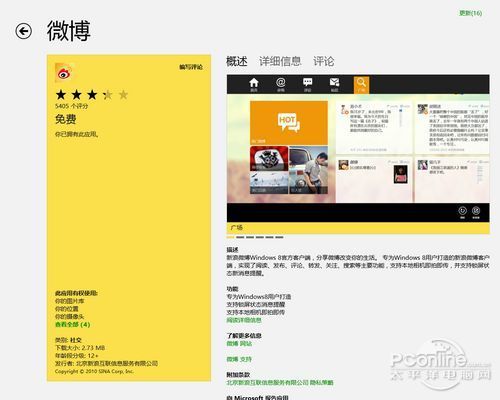The width and height of the screenshot is (500, 400).
Task: Open the 查看全部 (4) permissions link
Action: [73, 324]
